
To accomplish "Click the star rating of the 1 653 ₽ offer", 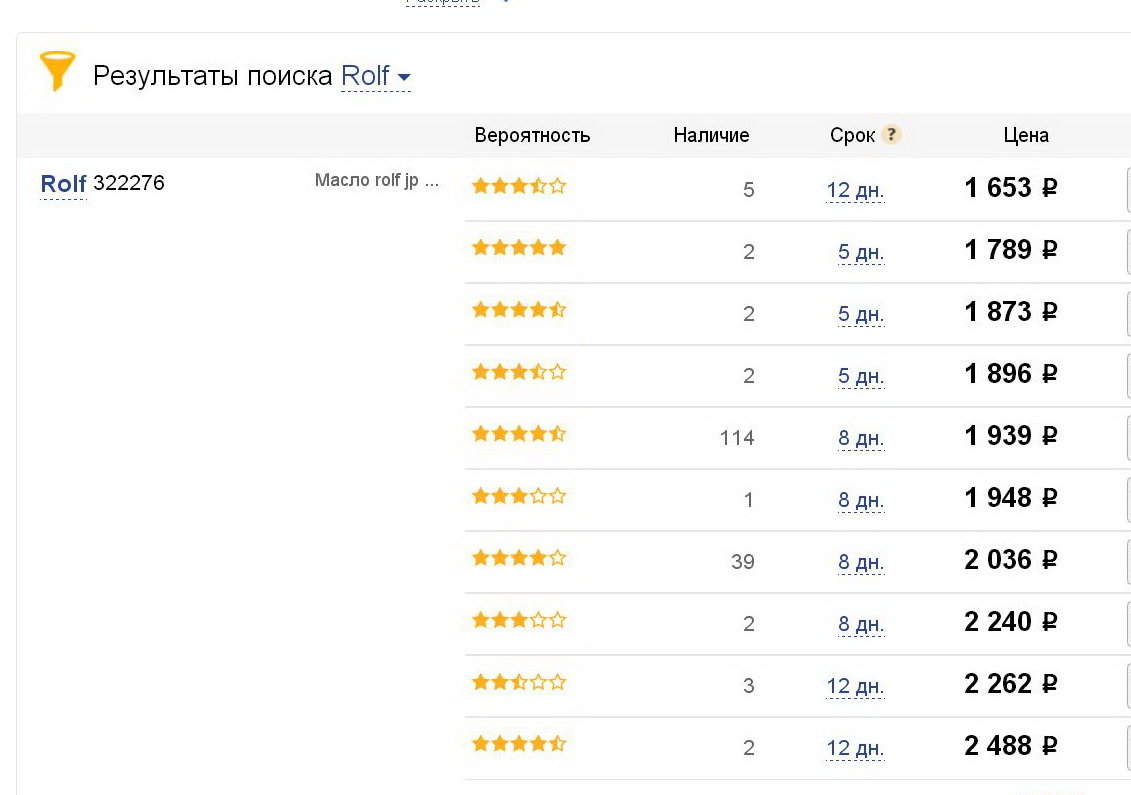I will click(519, 186).
